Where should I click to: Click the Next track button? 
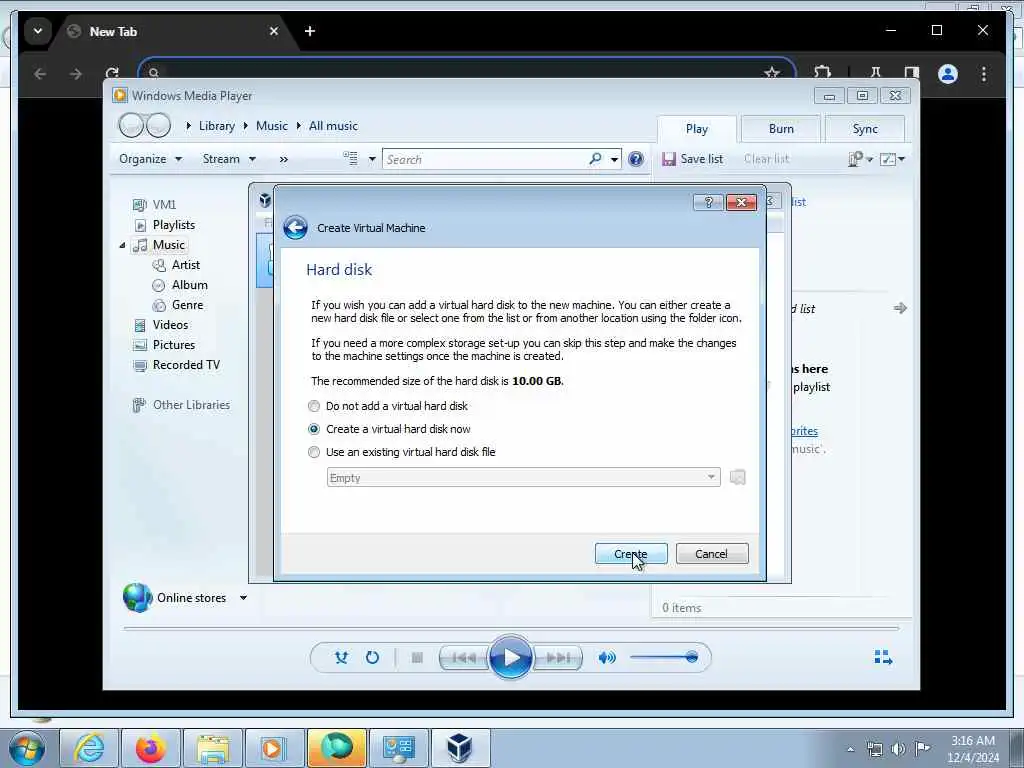558,658
